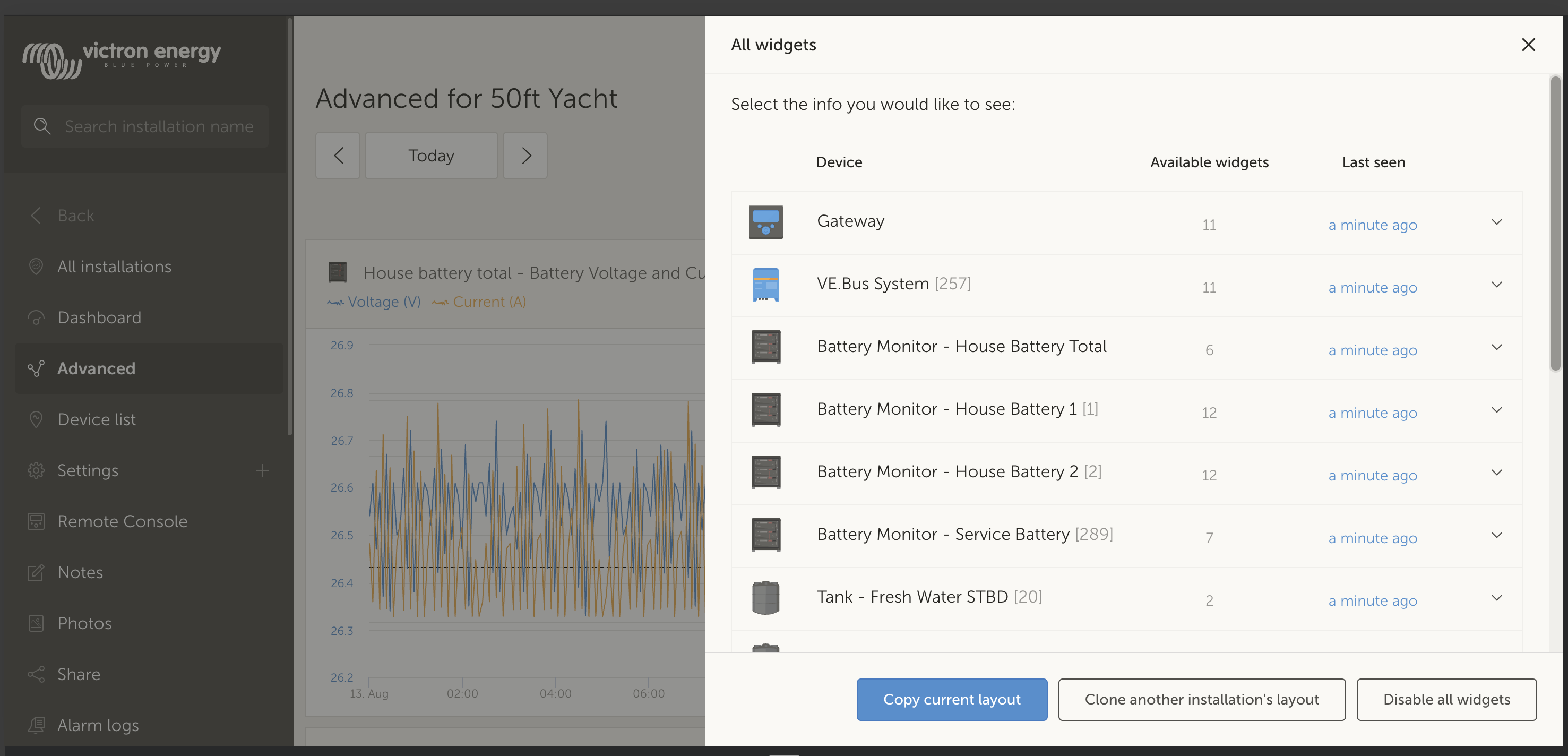Click the plus icon beside Settings
This screenshot has height=756, width=1568.
(262, 470)
